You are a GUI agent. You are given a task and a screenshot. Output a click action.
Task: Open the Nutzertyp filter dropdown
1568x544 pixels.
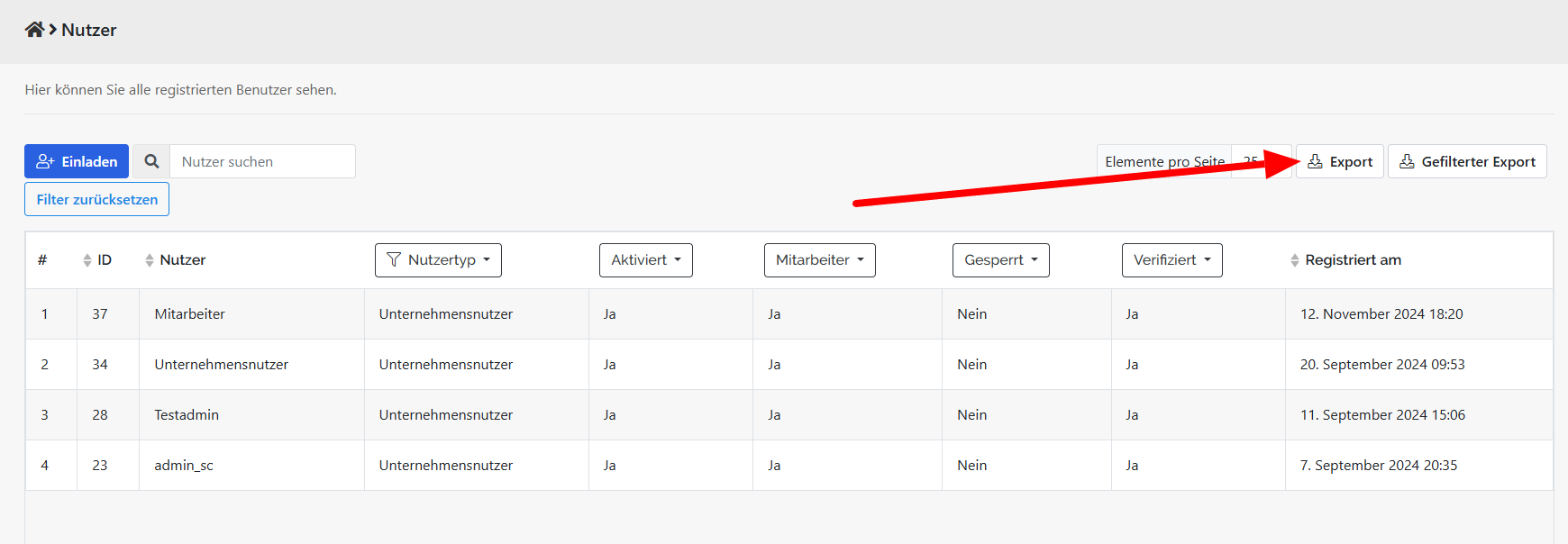[438, 260]
